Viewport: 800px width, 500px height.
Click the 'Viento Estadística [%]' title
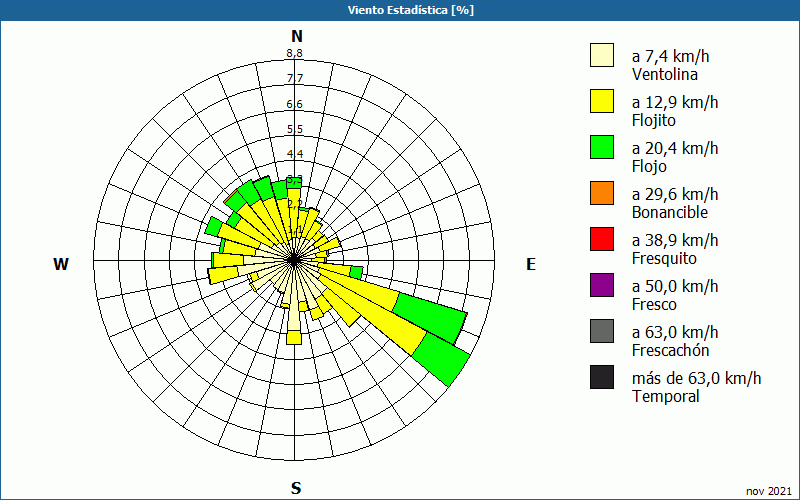coord(411,10)
